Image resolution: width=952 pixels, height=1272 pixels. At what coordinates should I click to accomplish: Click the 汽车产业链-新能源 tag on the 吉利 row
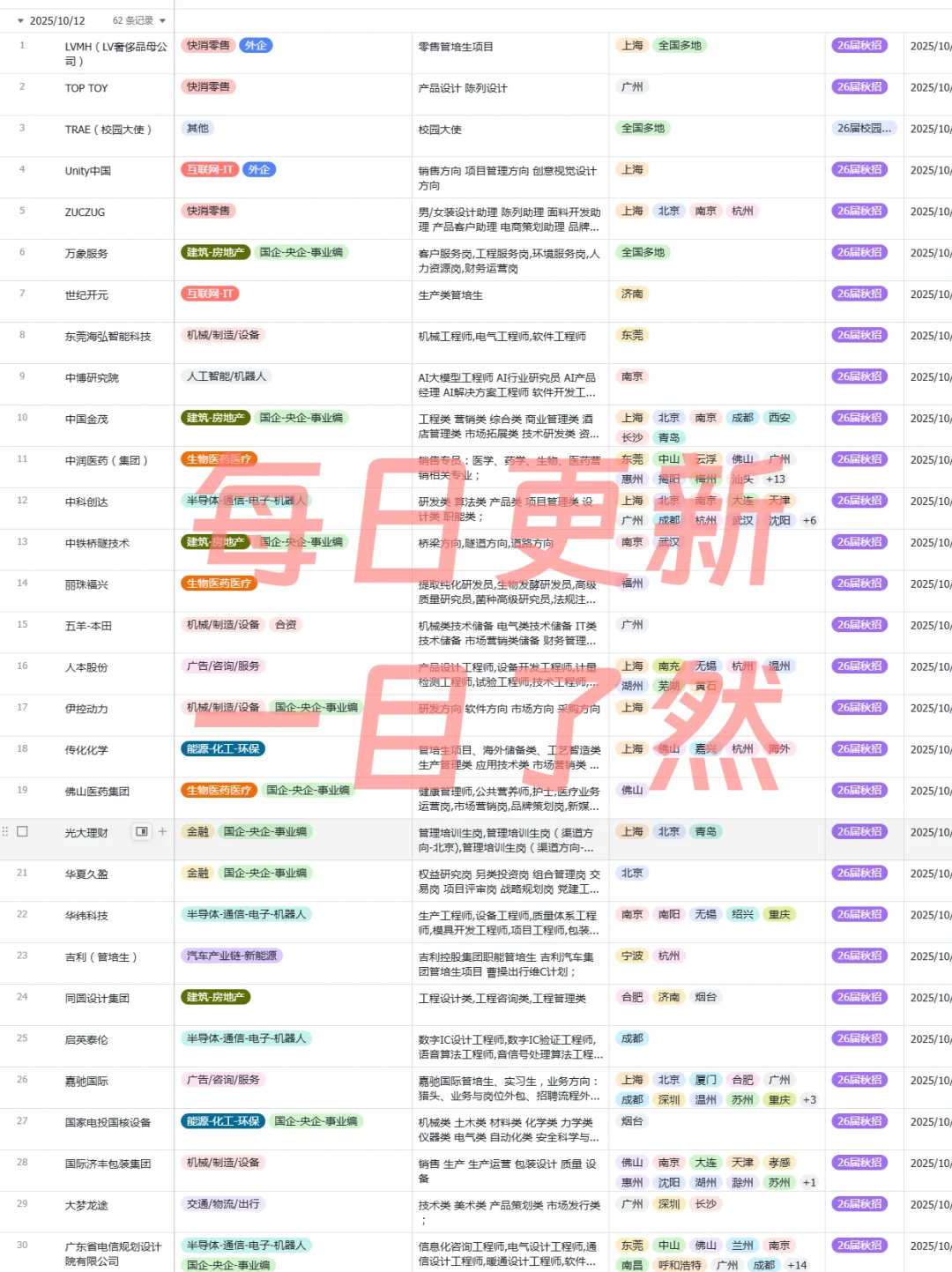point(232,956)
